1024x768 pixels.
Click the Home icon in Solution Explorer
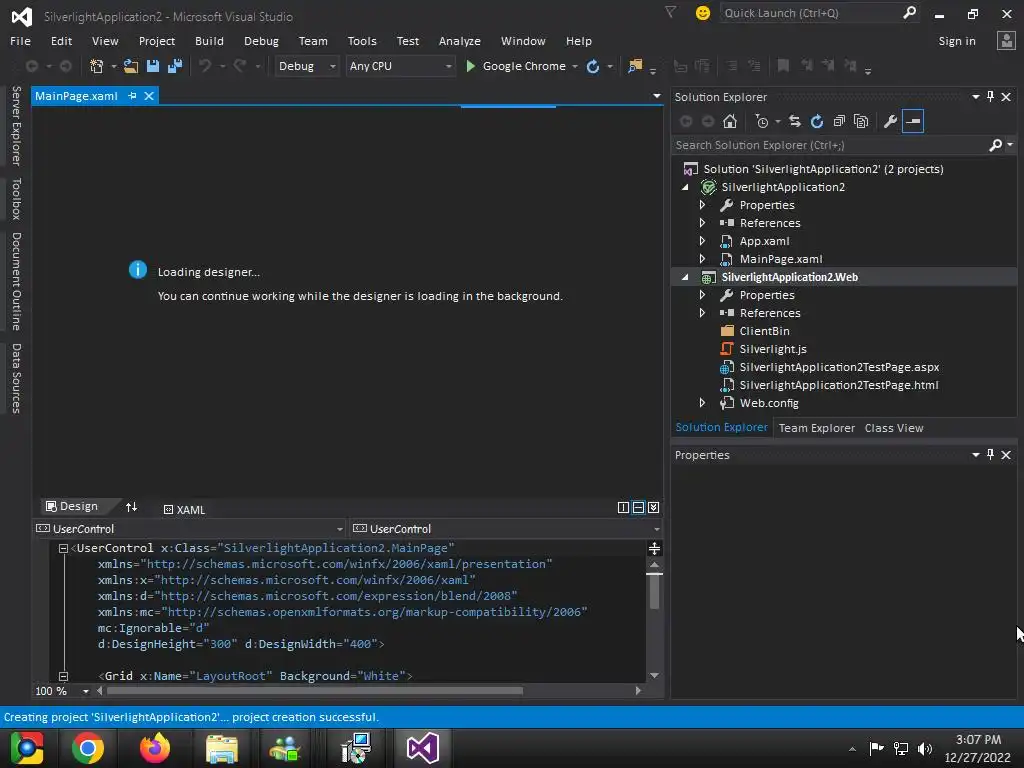coord(730,121)
